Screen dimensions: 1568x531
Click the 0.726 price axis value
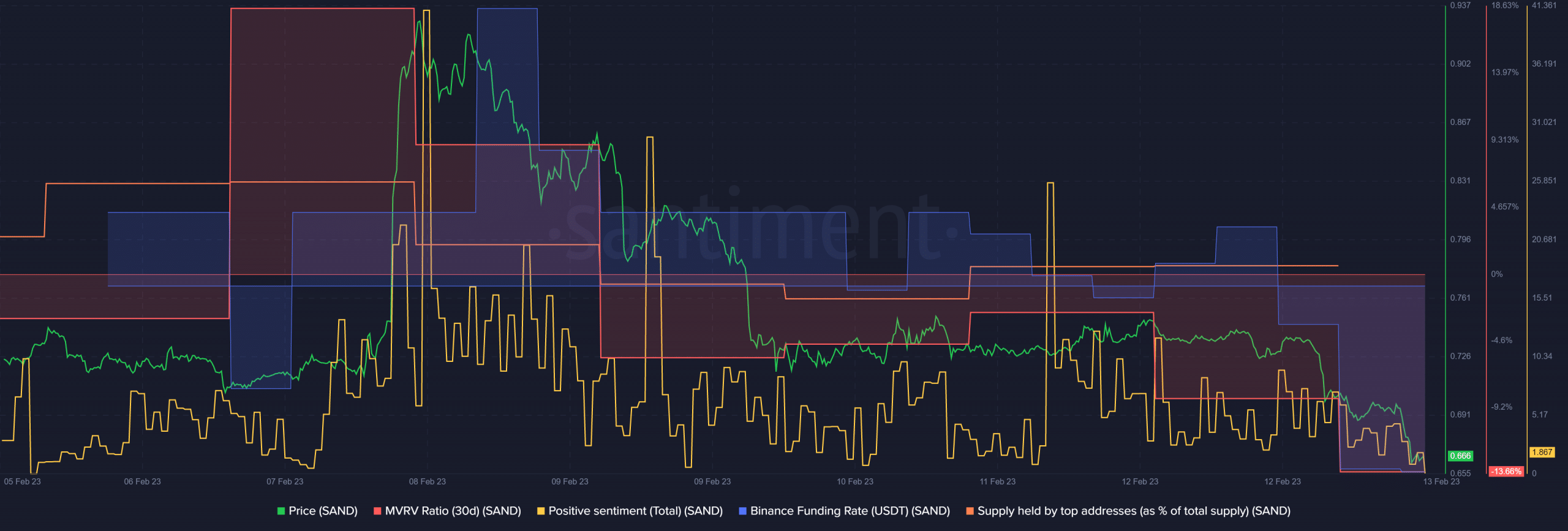coord(1460,356)
